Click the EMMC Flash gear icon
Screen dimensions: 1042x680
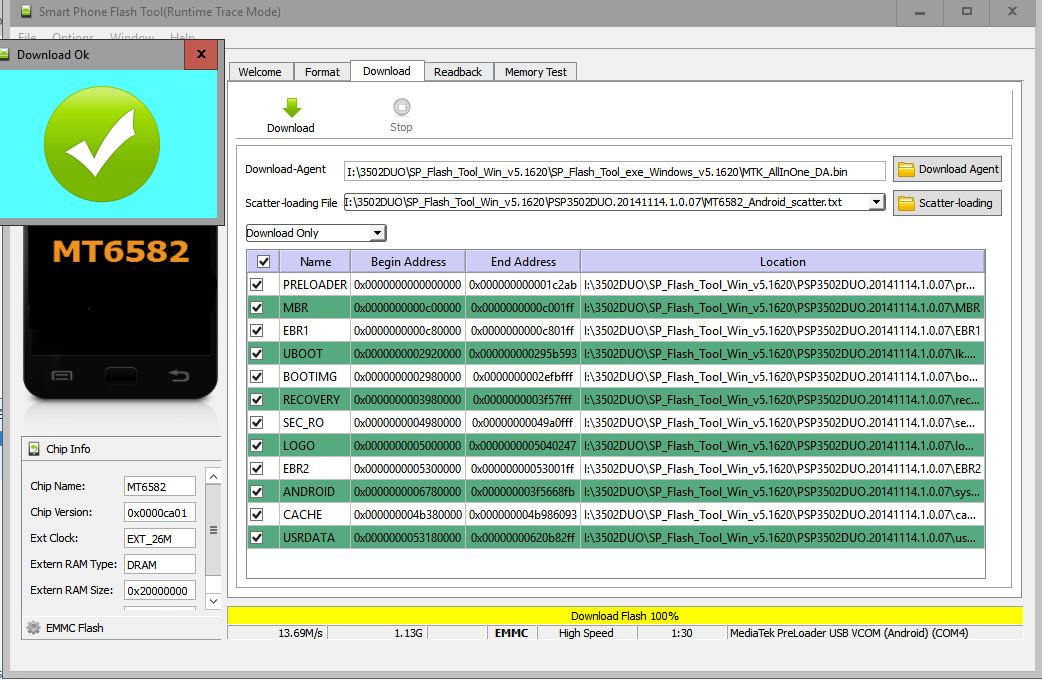(34, 628)
